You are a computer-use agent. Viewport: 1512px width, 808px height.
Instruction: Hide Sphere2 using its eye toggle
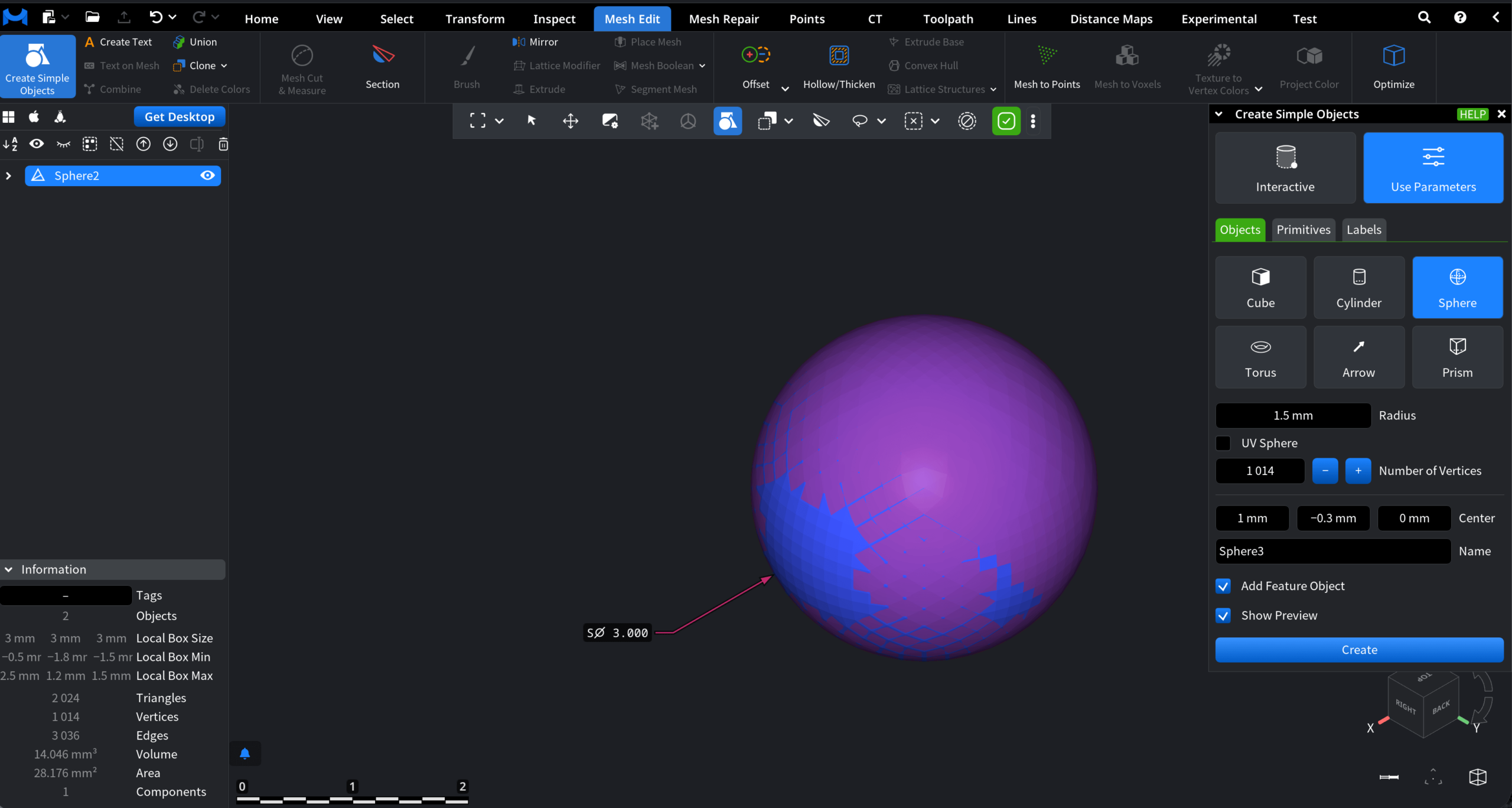207,175
